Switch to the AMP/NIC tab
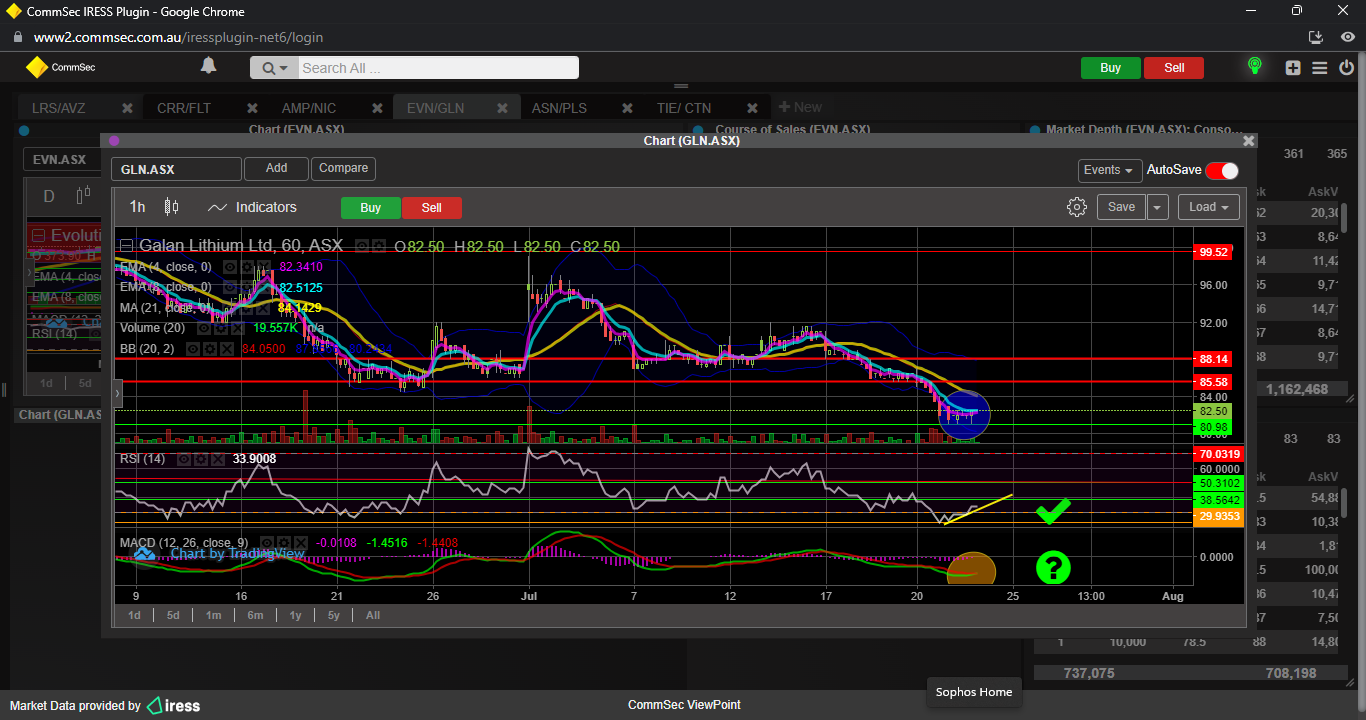The width and height of the screenshot is (1366, 720). click(x=309, y=108)
